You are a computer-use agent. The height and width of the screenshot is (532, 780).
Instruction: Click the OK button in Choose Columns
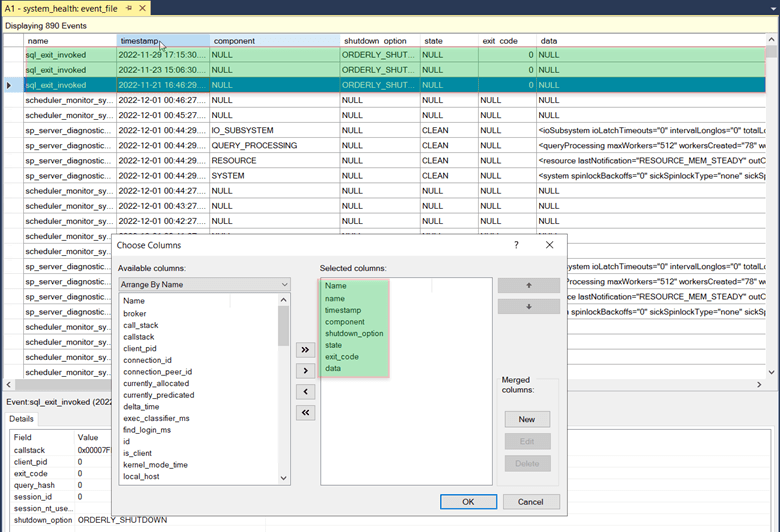pos(468,502)
